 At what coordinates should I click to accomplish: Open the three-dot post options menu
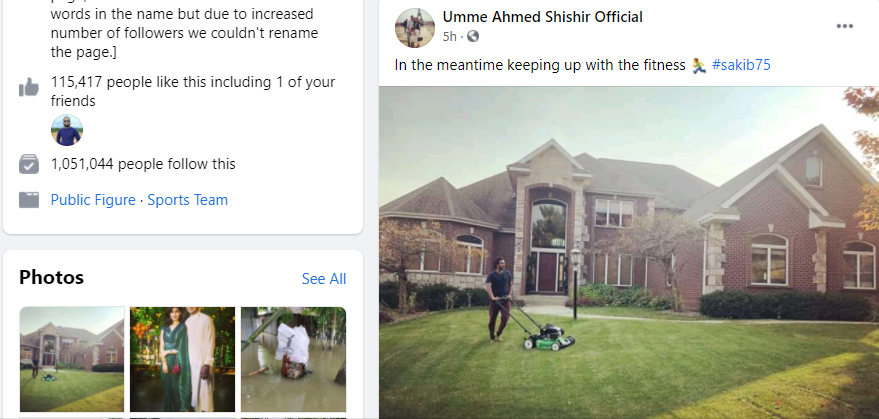[845, 26]
